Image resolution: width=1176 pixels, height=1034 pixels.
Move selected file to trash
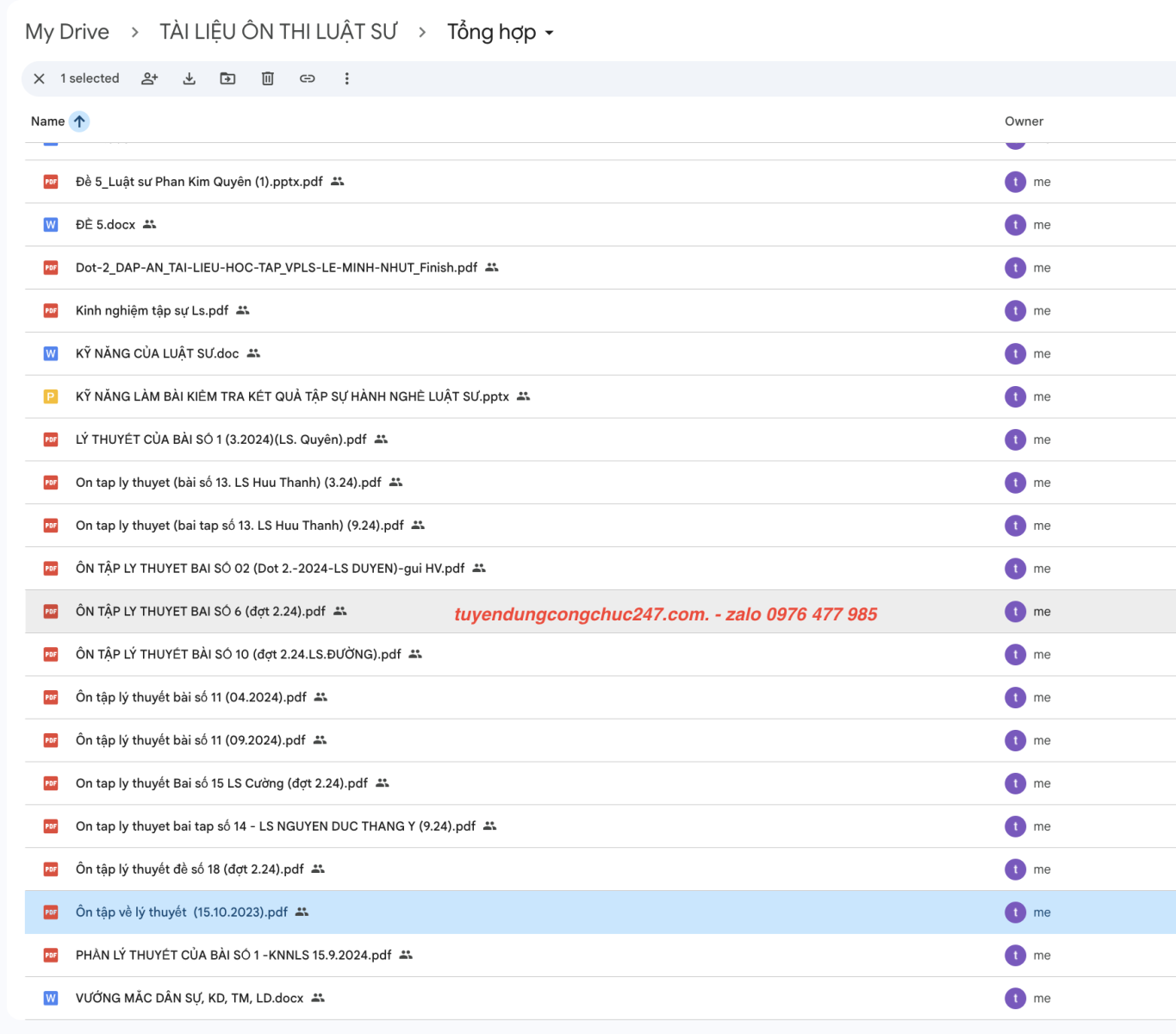268,78
